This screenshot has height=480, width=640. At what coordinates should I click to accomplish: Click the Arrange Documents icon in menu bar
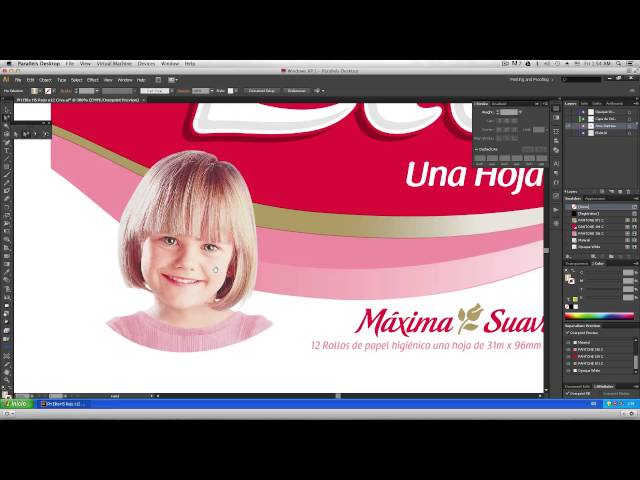(173, 80)
